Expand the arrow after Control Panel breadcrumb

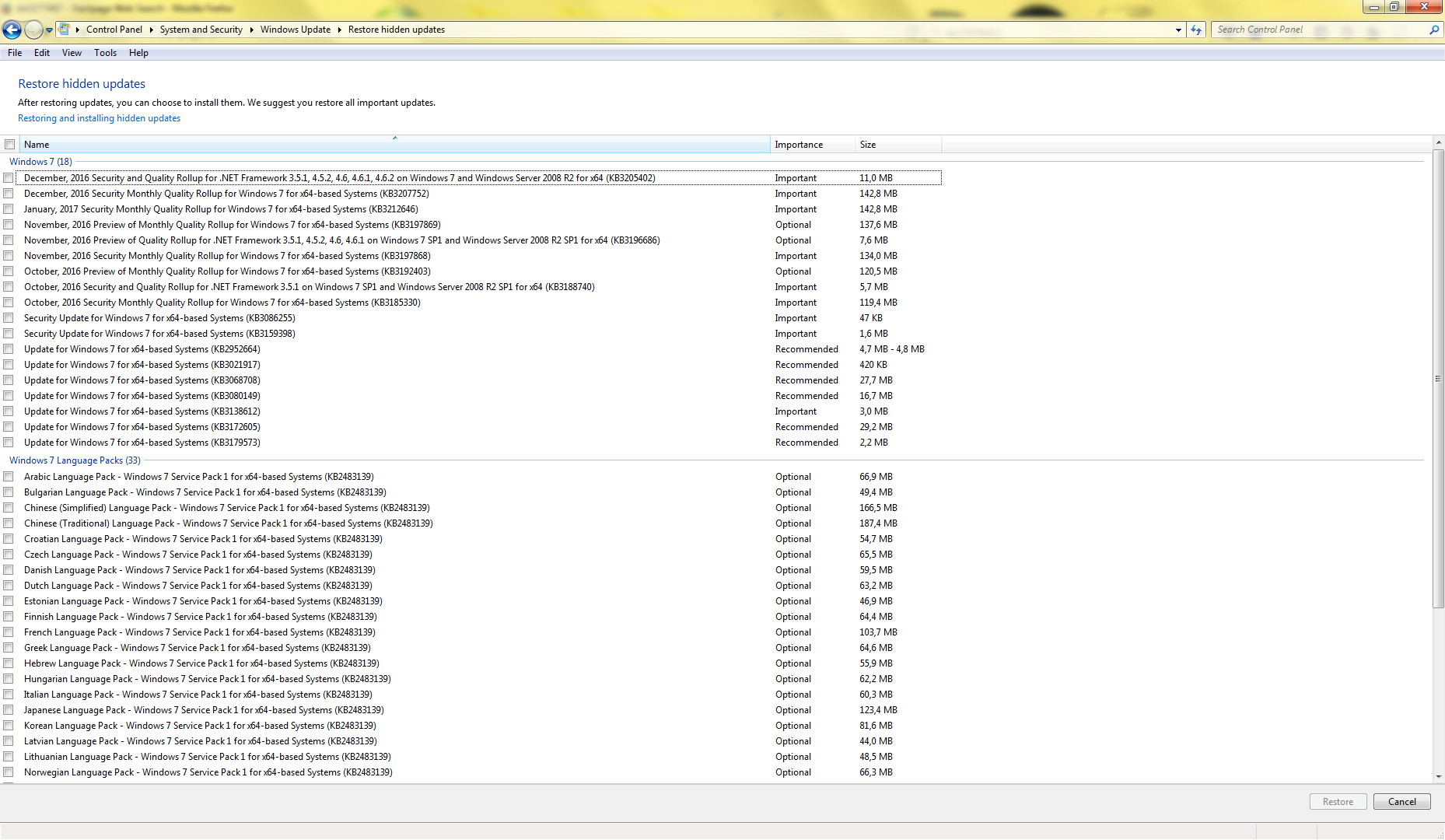point(151,30)
